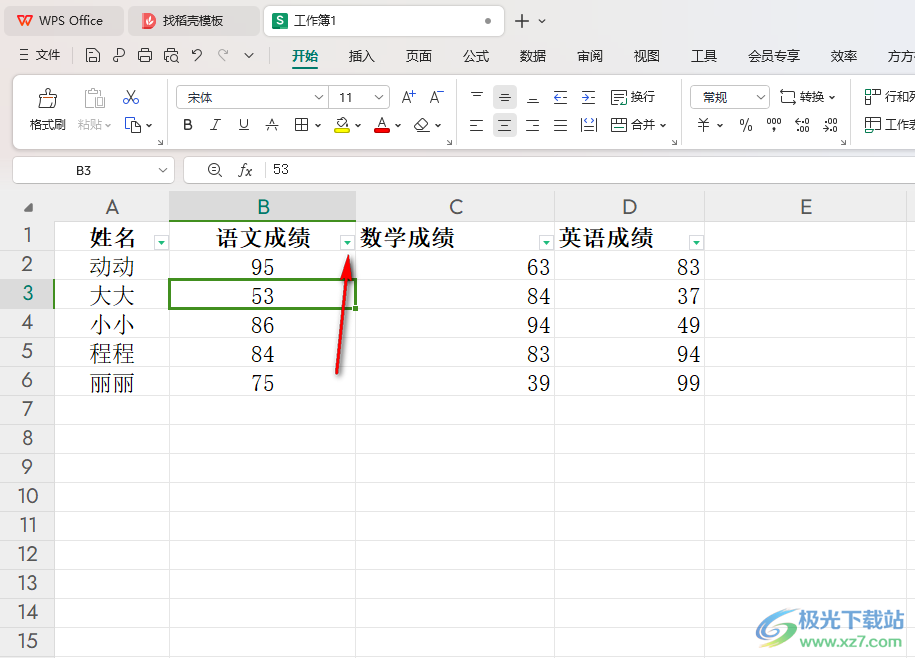The image size is (915, 658).
Task: Click the Wrap Text 换行 button
Action: (x=633, y=97)
